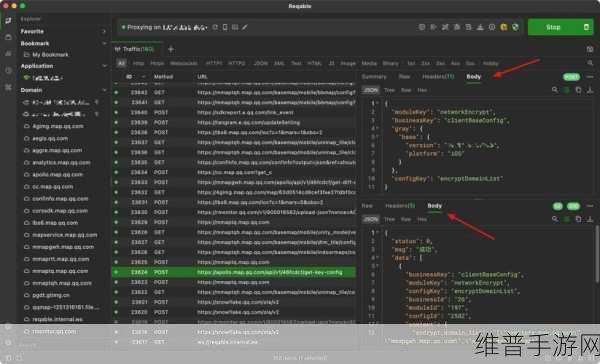This screenshot has width=600, height=364.
Task: Search within the request Body panel
Action: tap(555, 90)
